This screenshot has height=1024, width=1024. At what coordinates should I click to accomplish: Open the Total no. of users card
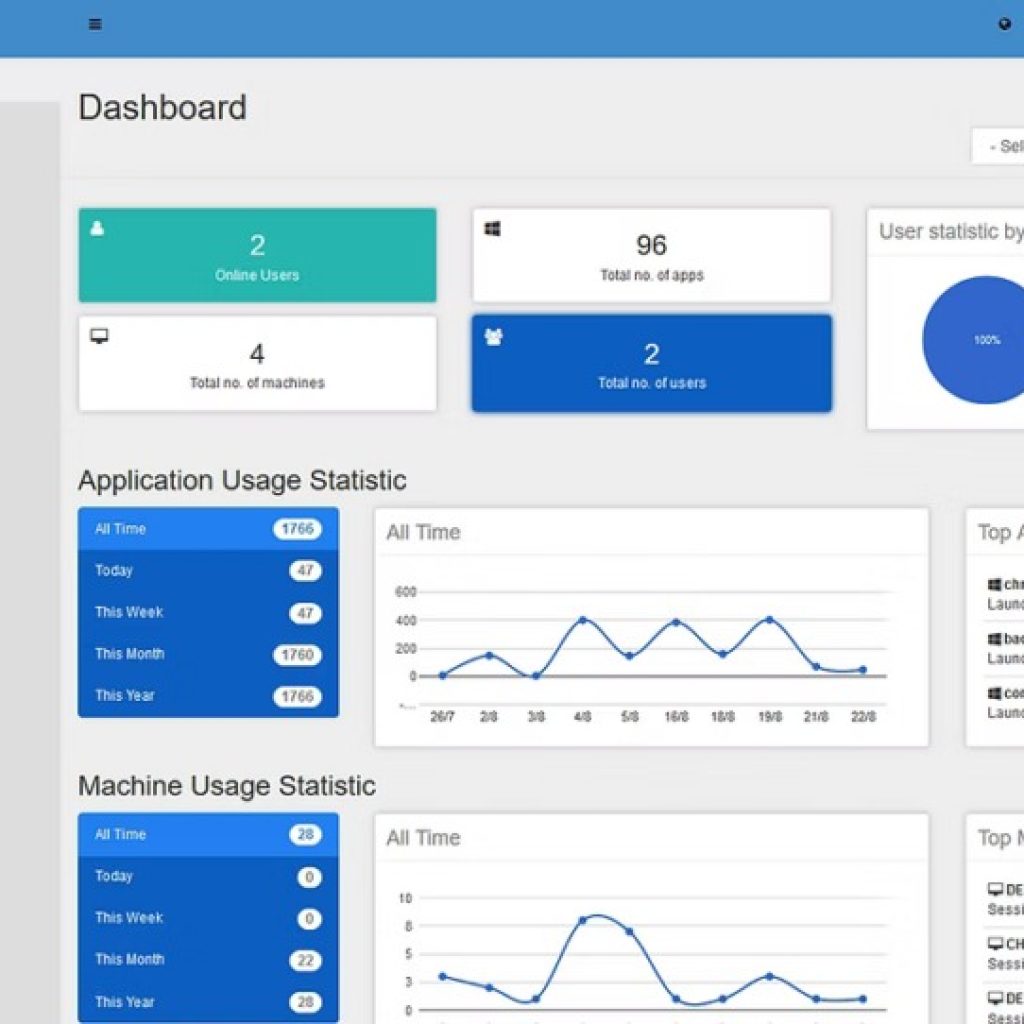[x=651, y=363]
